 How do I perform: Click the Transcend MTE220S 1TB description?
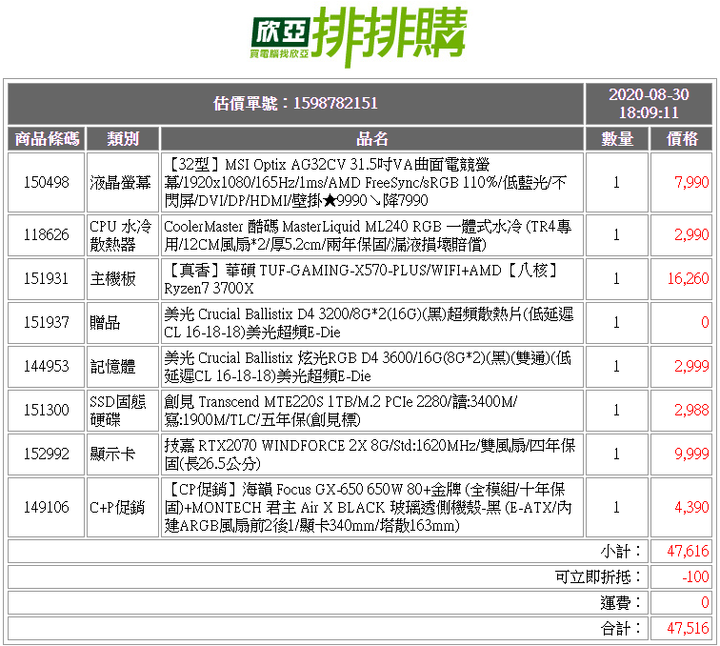[x=340, y=410]
